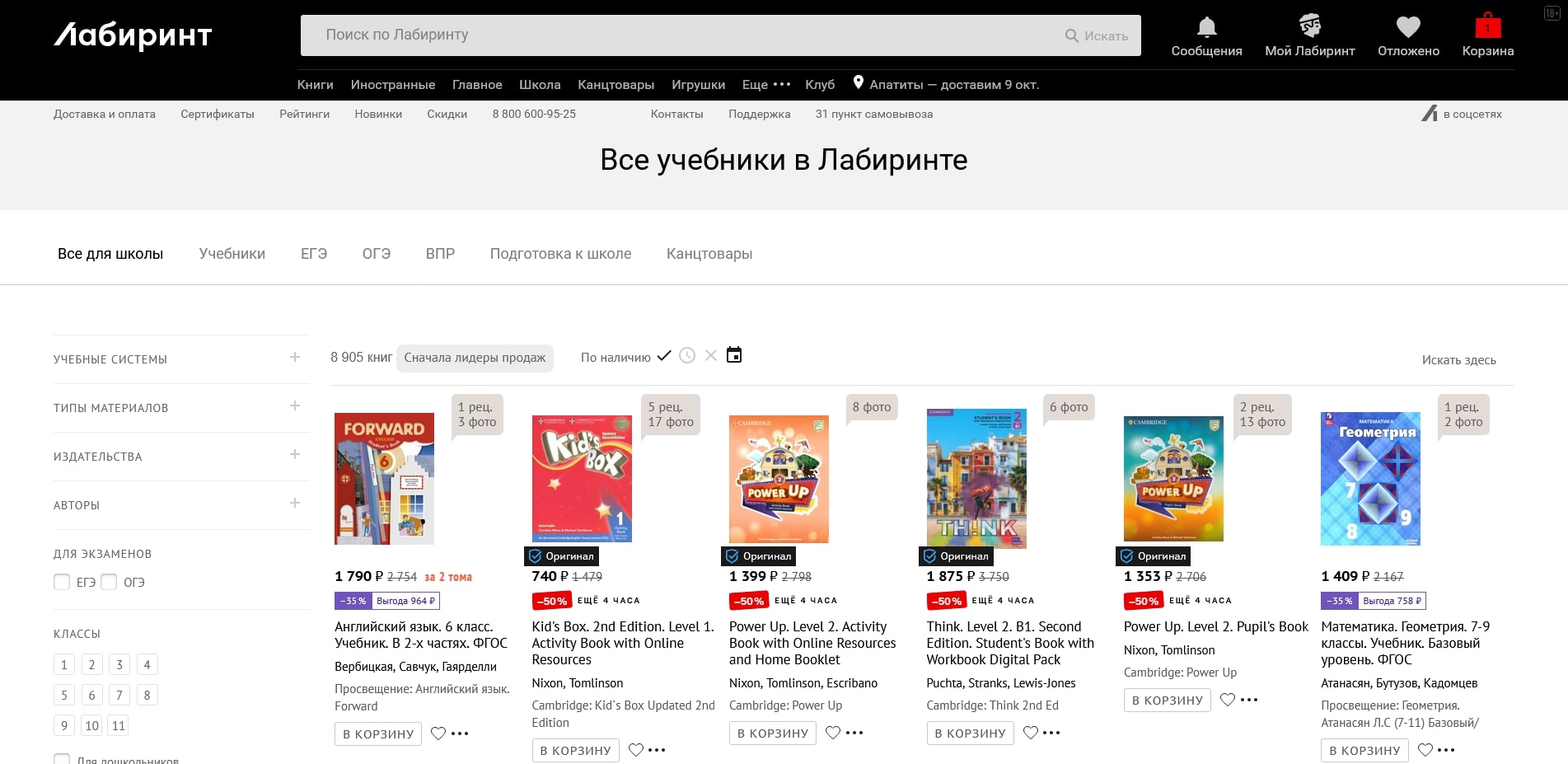Image resolution: width=1568 pixels, height=764 pixels.
Task: Switch to the Учебники tab
Action: click(x=232, y=254)
